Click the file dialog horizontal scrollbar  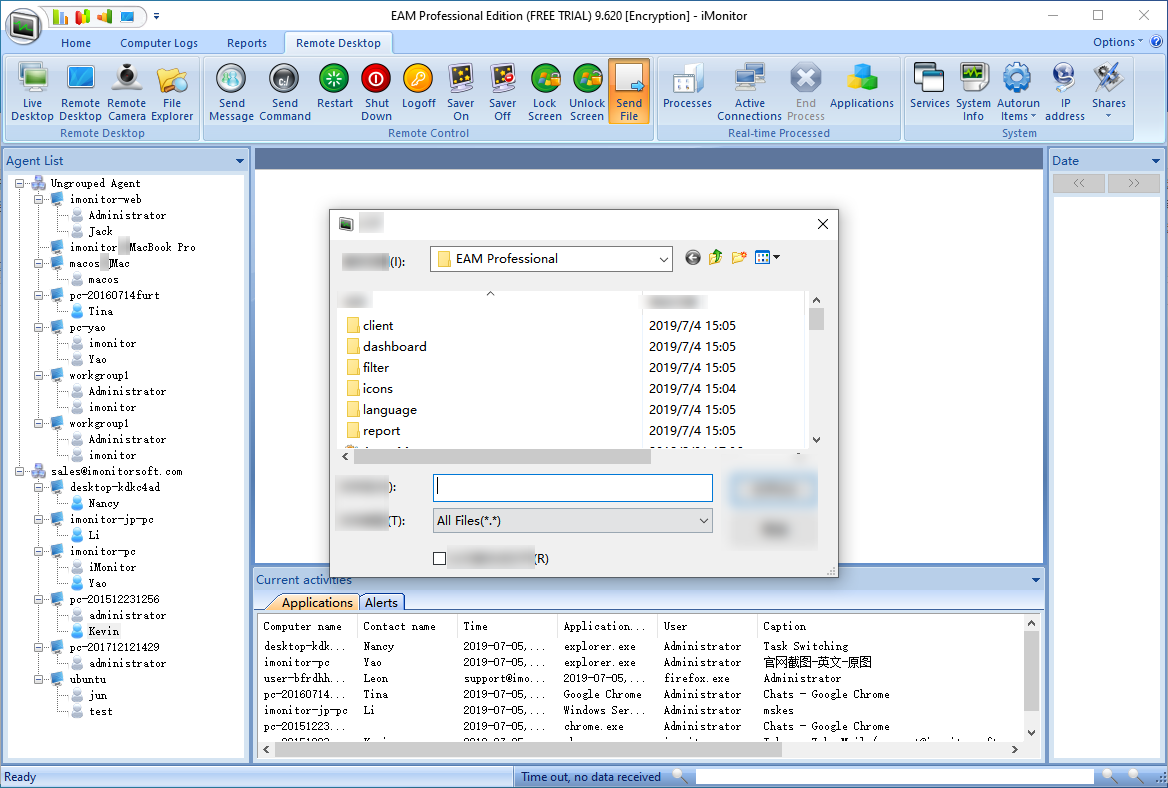click(502, 457)
